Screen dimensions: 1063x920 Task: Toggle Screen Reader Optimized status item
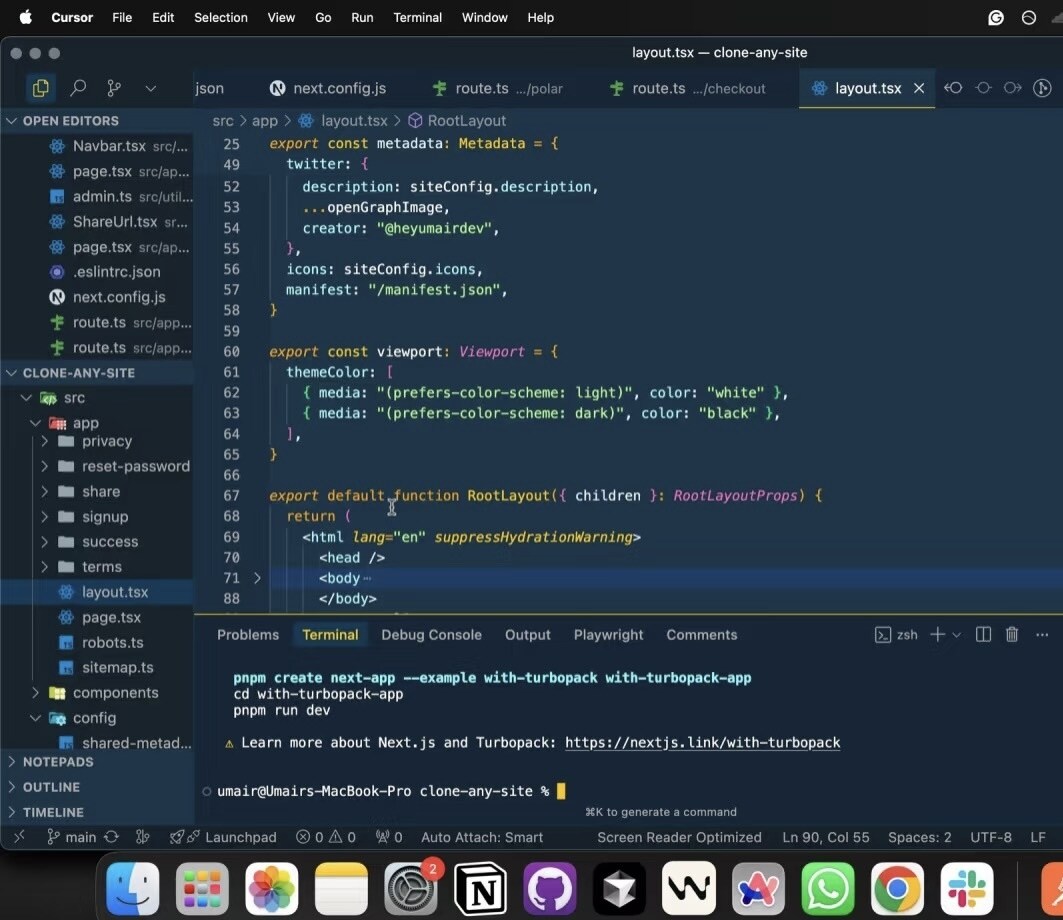(x=679, y=837)
